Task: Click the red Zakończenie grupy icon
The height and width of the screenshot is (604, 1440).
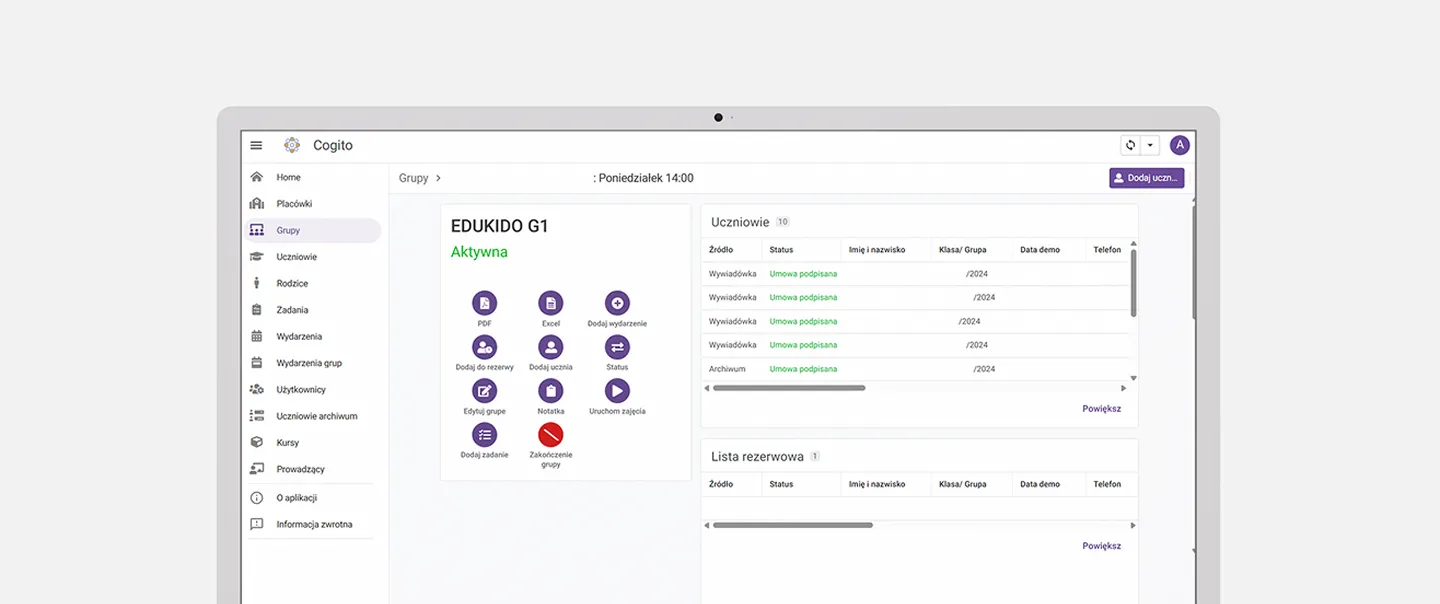Action: pyautogui.click(x=551, y=434)
